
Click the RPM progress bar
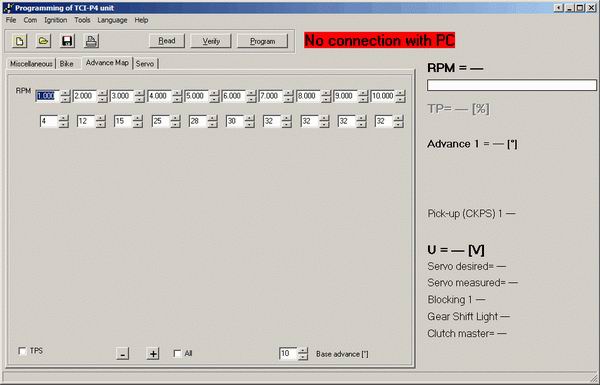[512, 85]
